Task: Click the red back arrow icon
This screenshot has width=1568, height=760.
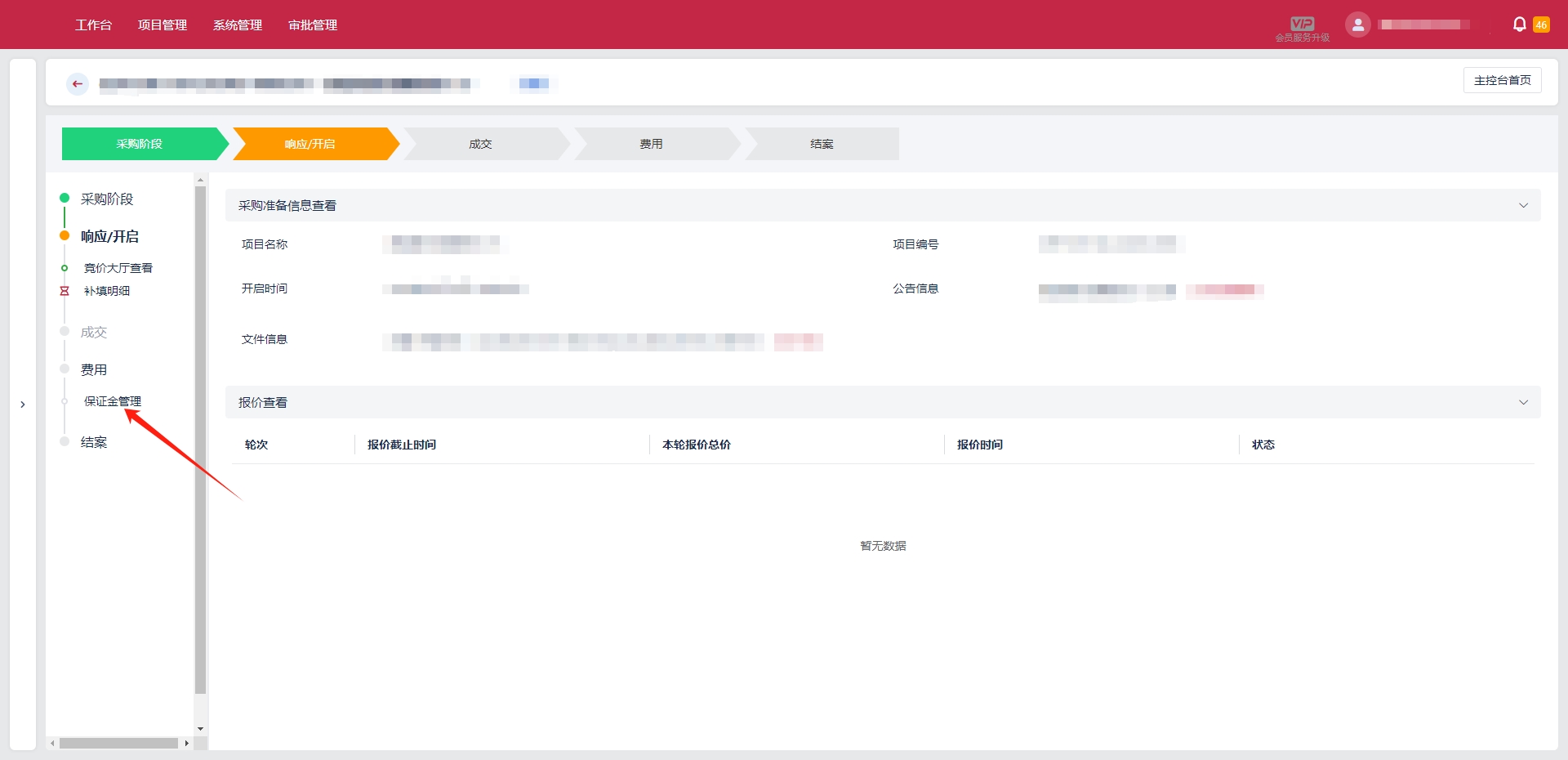Action: tap(78, 84)
